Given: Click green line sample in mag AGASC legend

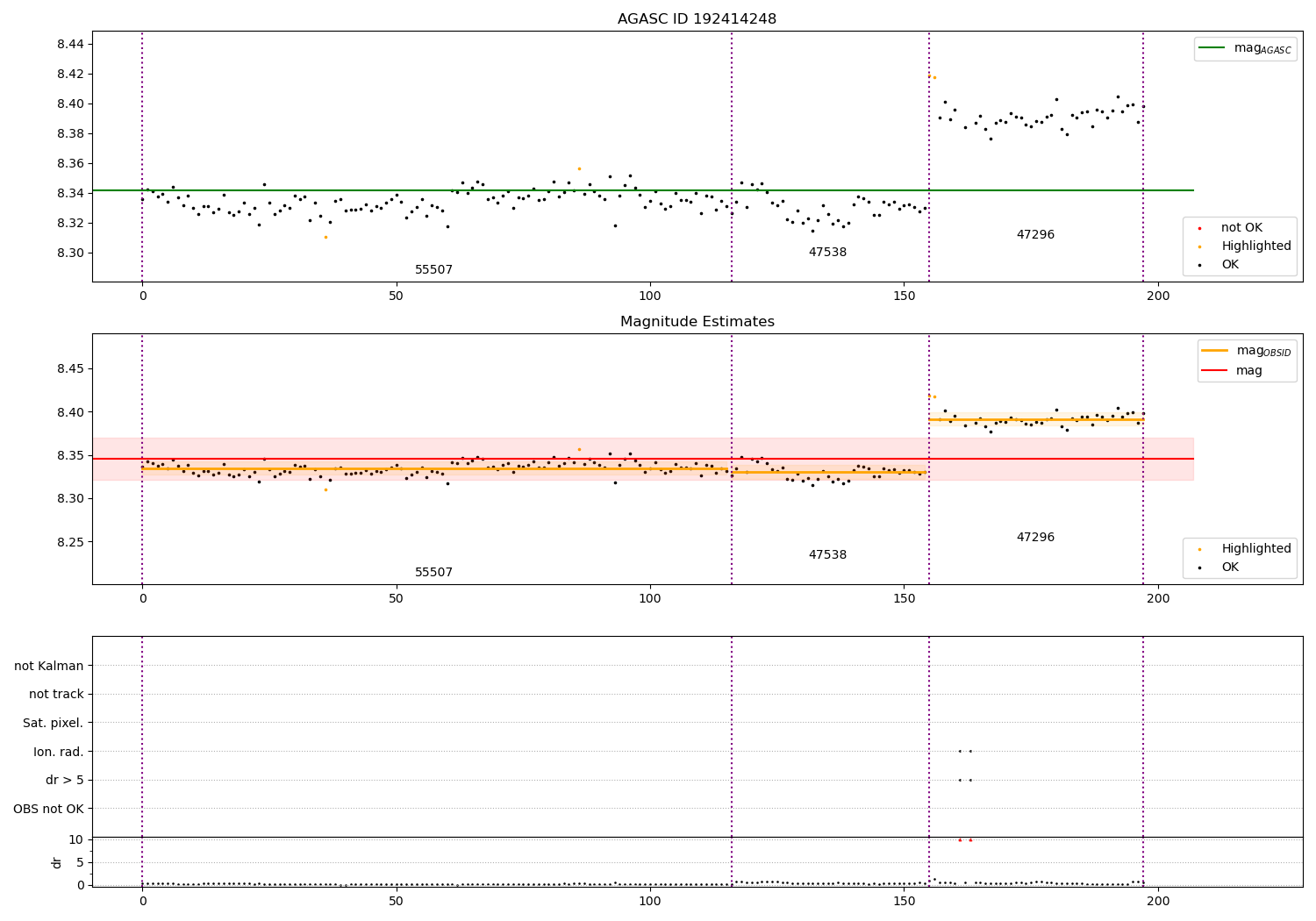Looking at the screenshot, I should click(x=1212, y=48).
